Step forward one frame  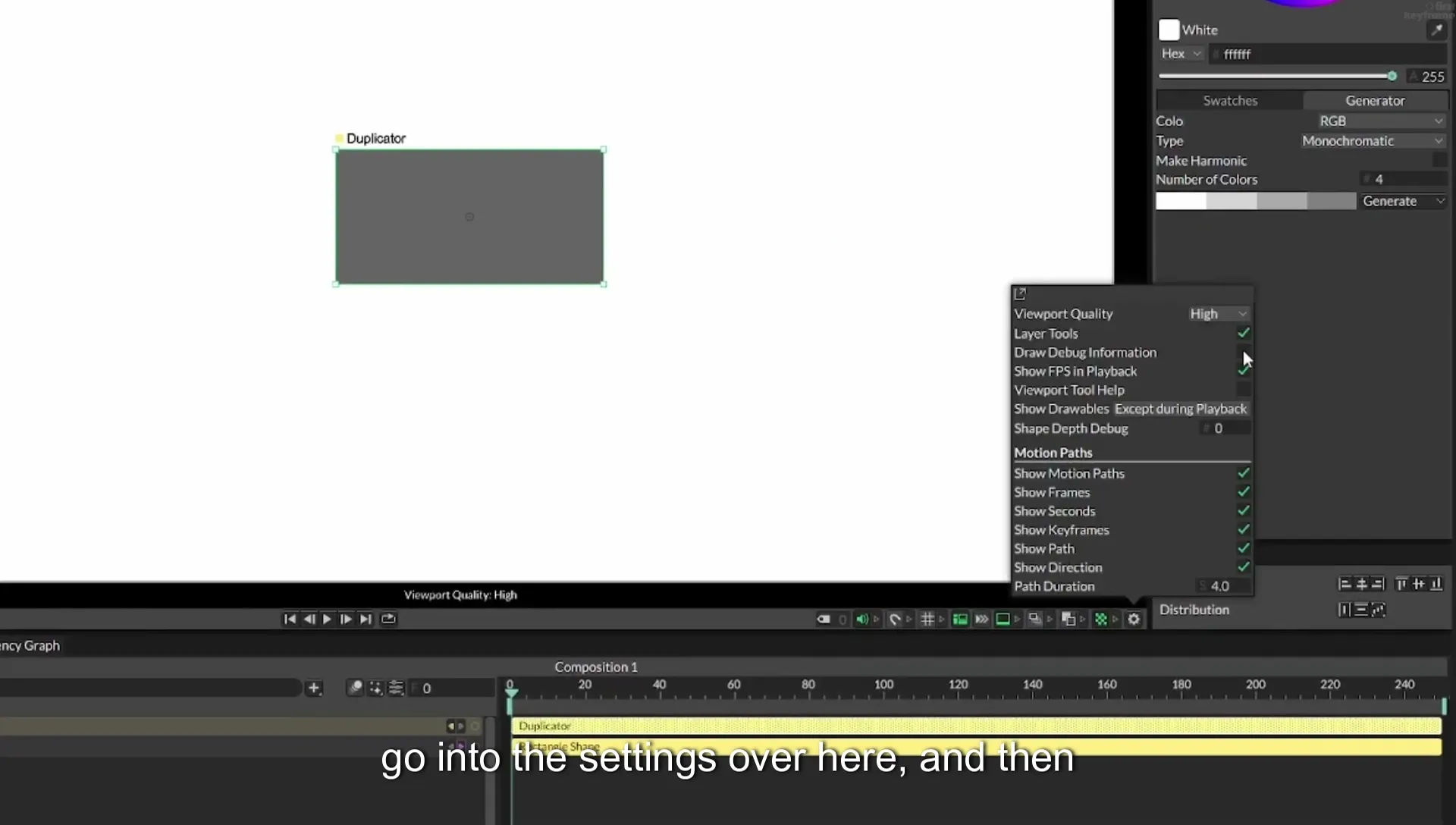click(346, 620)
